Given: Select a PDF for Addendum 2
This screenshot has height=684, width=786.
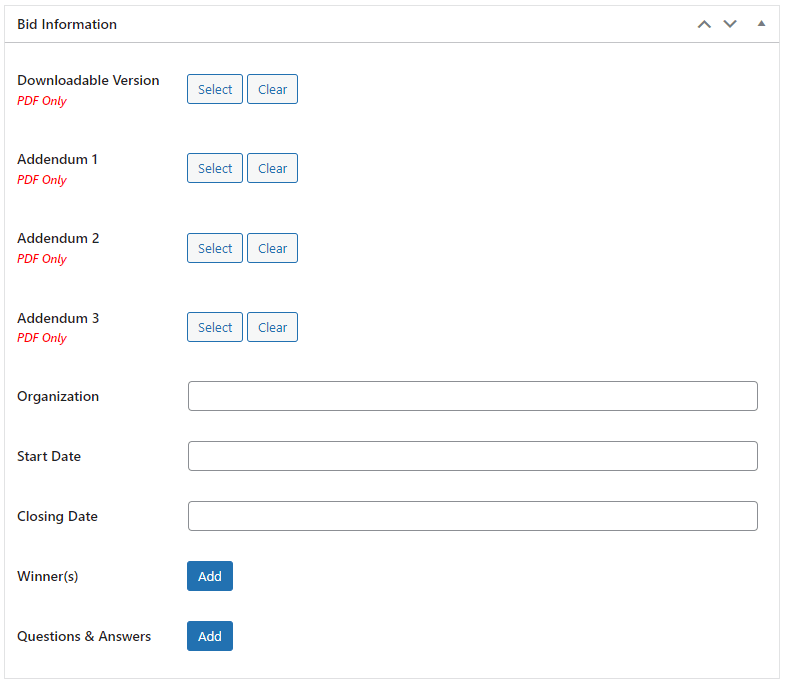Looking at the screenshot, I should (214, 248).
